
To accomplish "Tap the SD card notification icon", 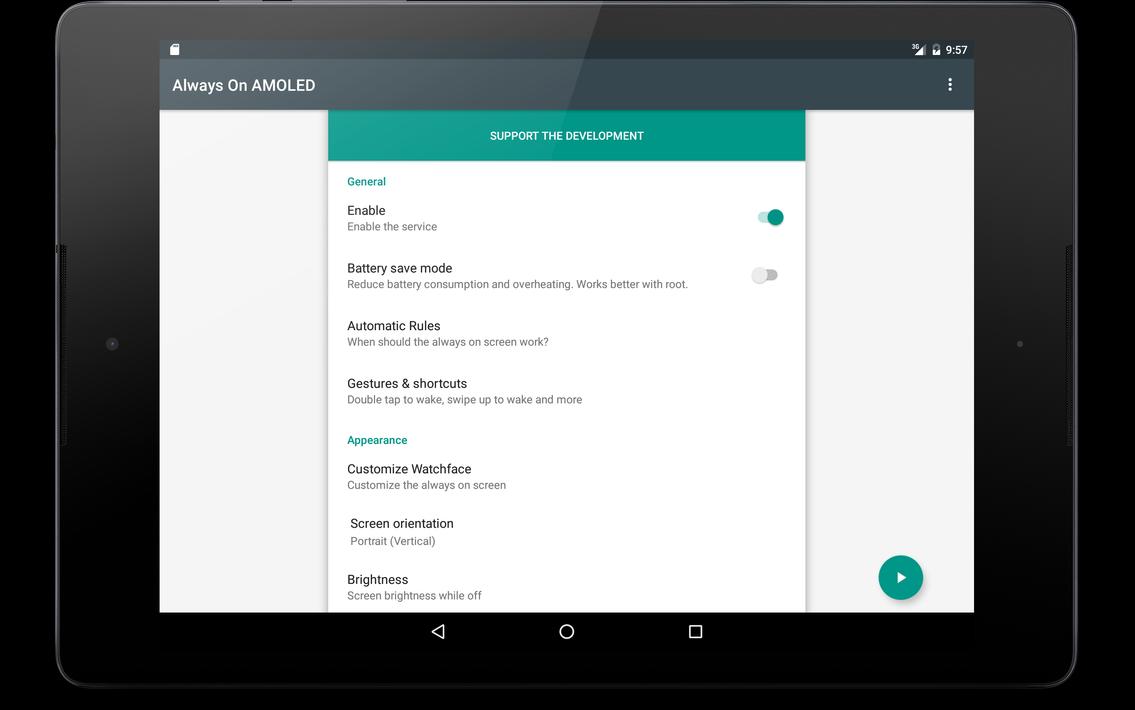I will pos(175,50).
